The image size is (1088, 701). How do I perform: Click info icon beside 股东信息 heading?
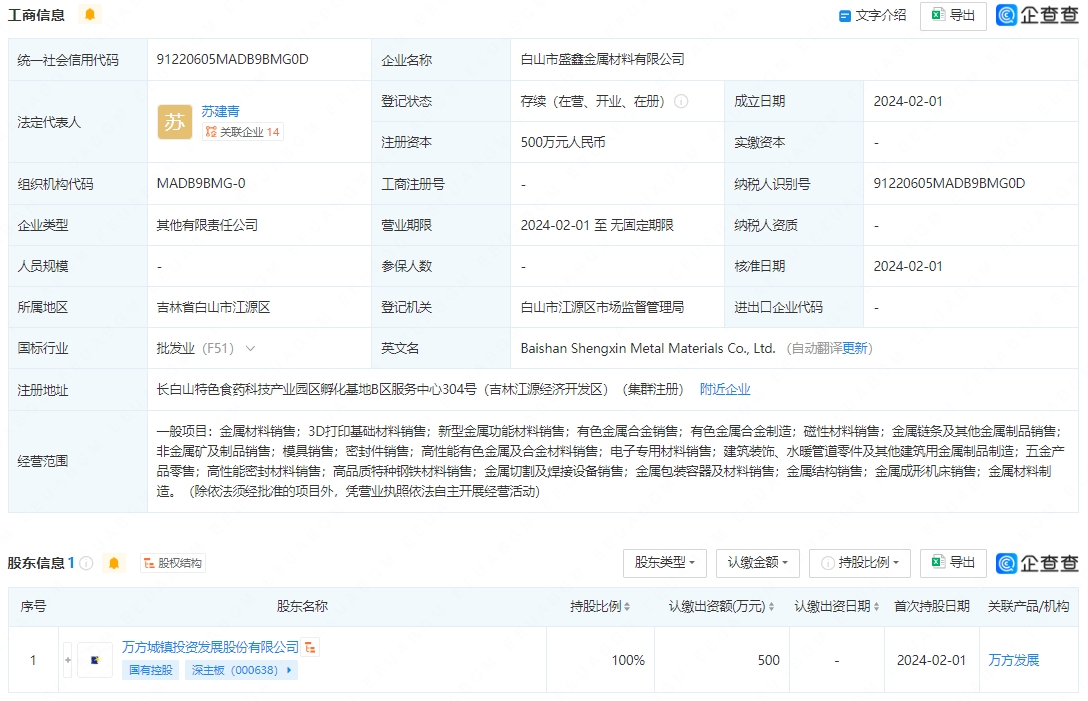86,563
